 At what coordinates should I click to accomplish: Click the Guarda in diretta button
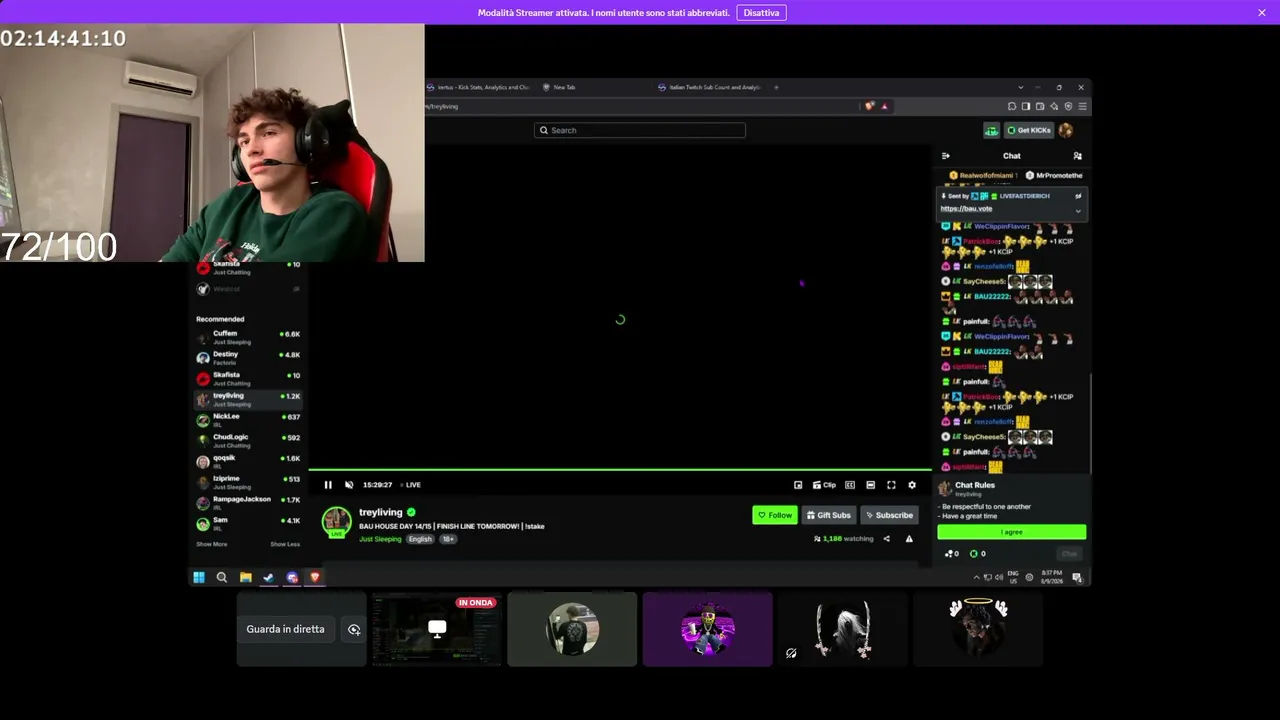coord(286,629)
